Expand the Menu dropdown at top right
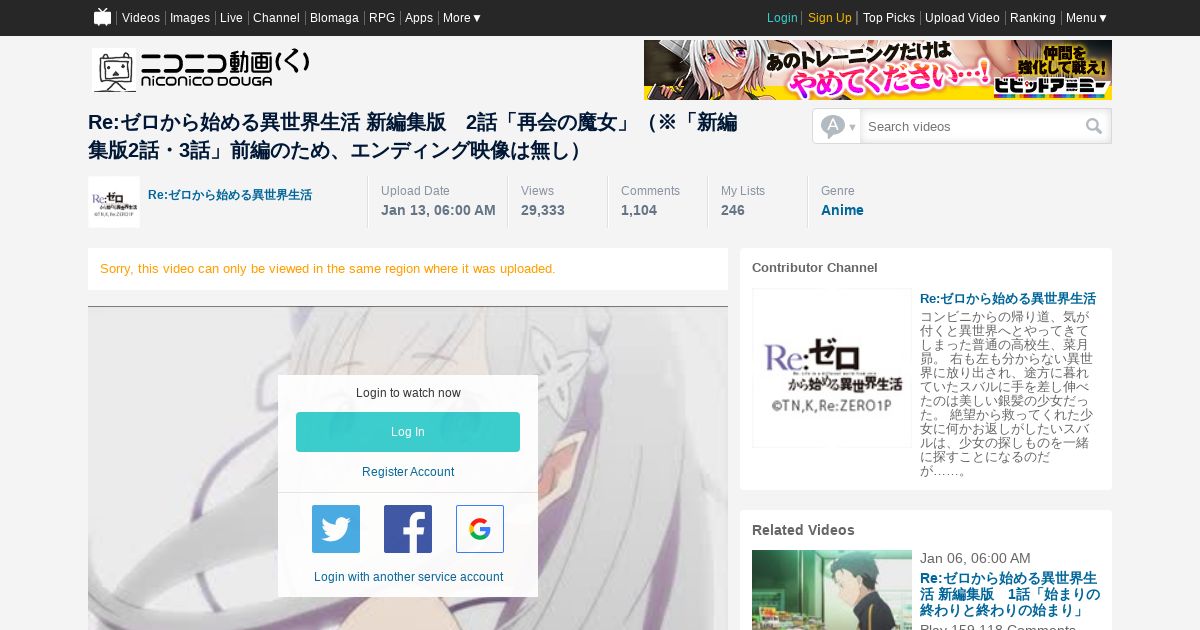 (1086, 18)
